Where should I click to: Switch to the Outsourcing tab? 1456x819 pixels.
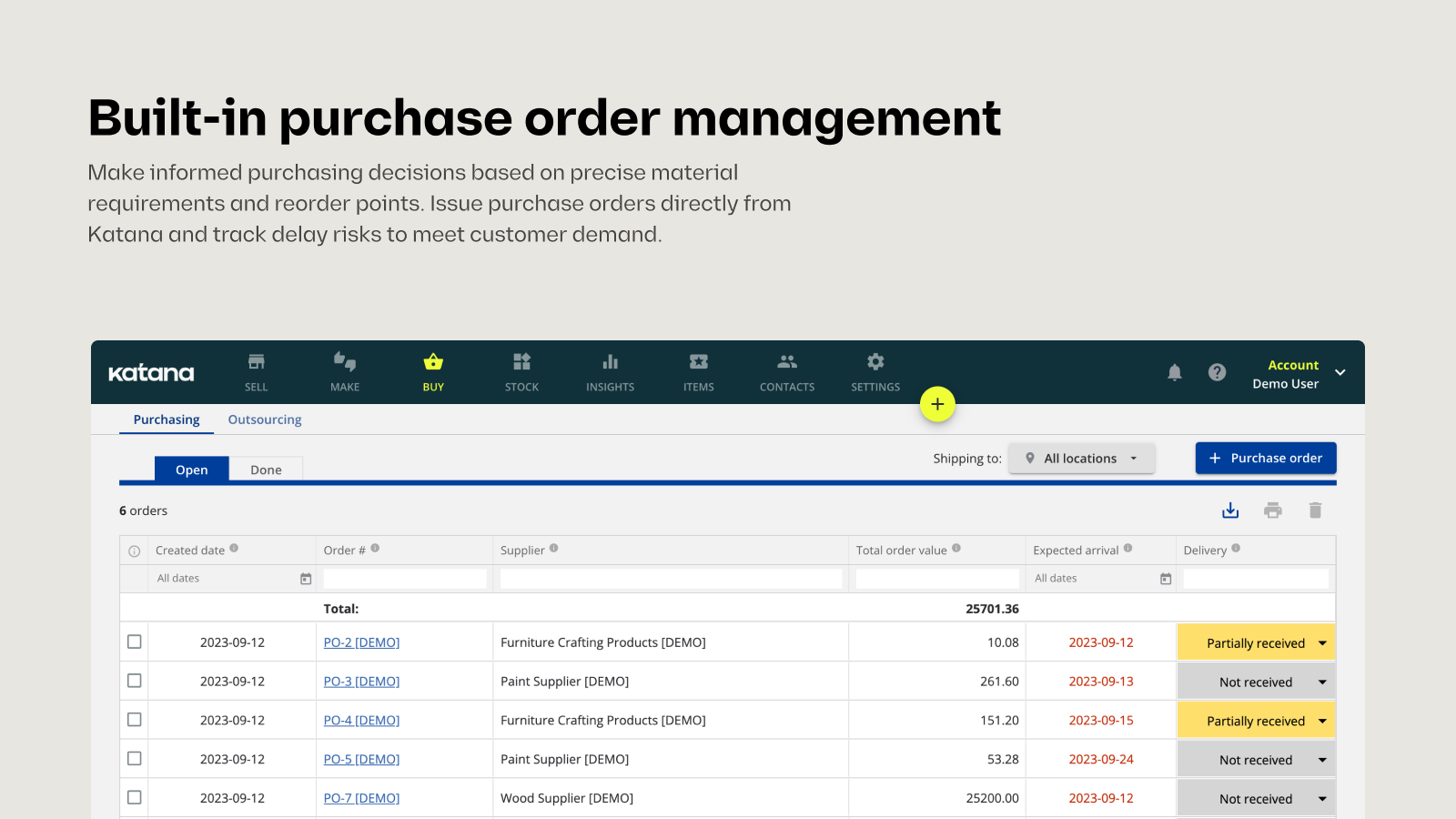264,419
